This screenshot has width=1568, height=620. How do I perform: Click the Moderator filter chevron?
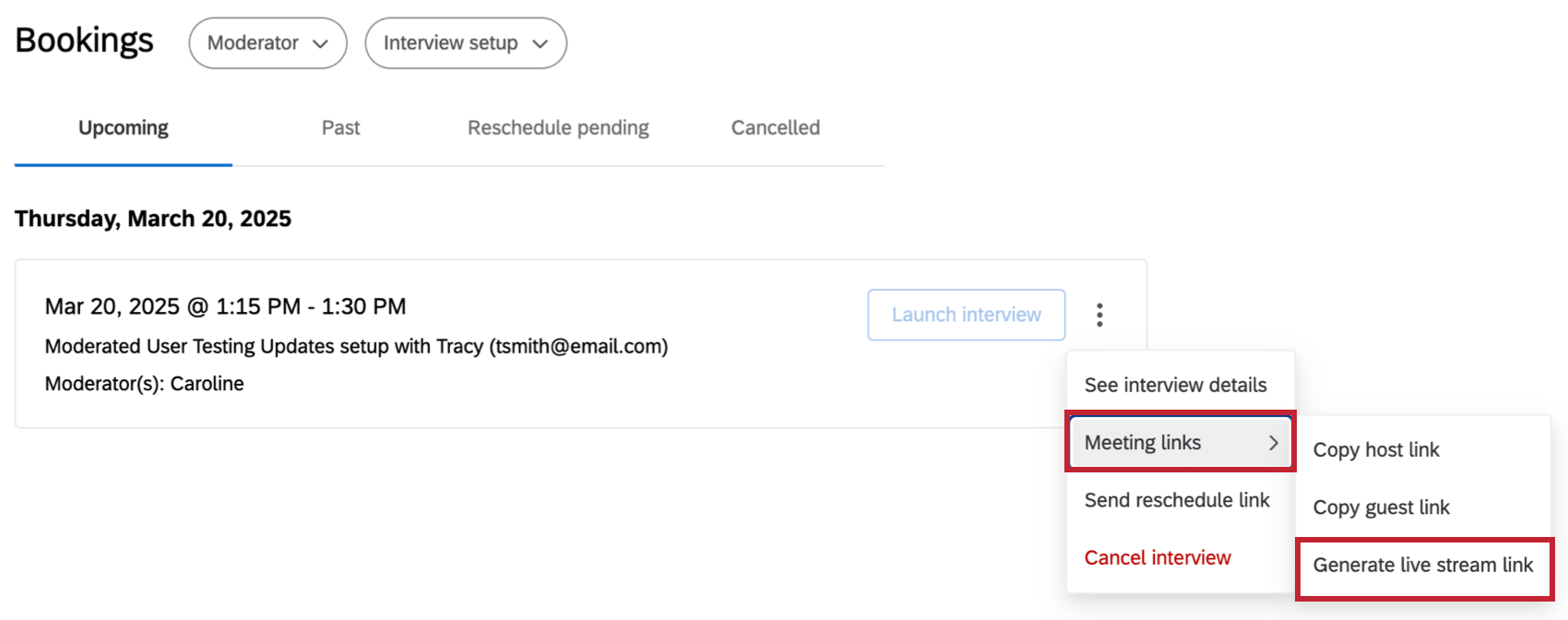point(321,42)
